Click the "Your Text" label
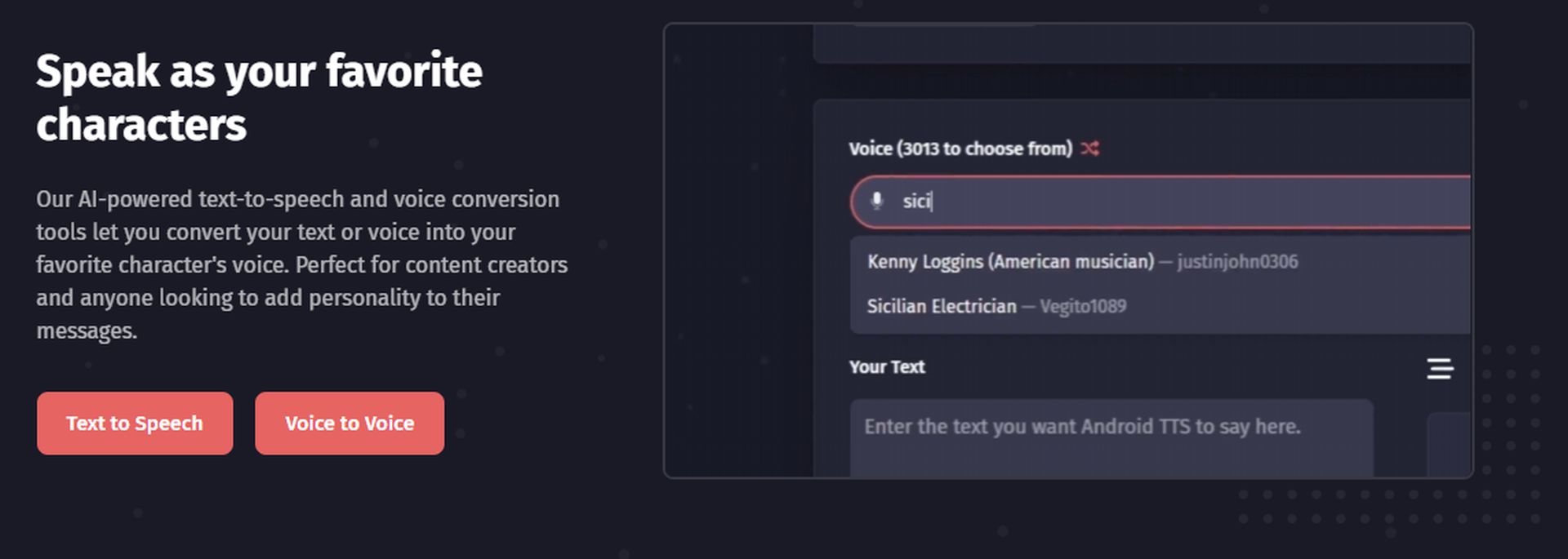This screenshot has width=1568, height=559. [887, 367]
